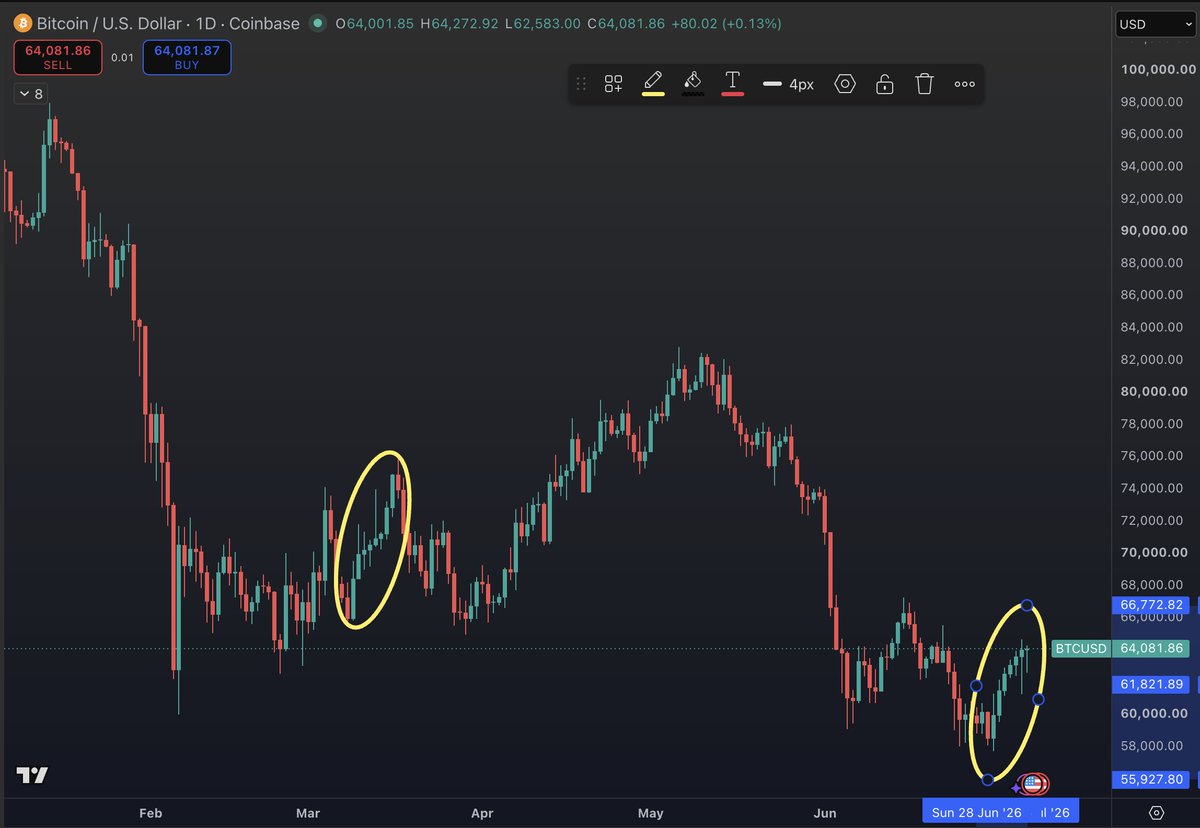The image size is (1200, 828).
Task: Delete the drawing with trash icon
Action: 924,84
